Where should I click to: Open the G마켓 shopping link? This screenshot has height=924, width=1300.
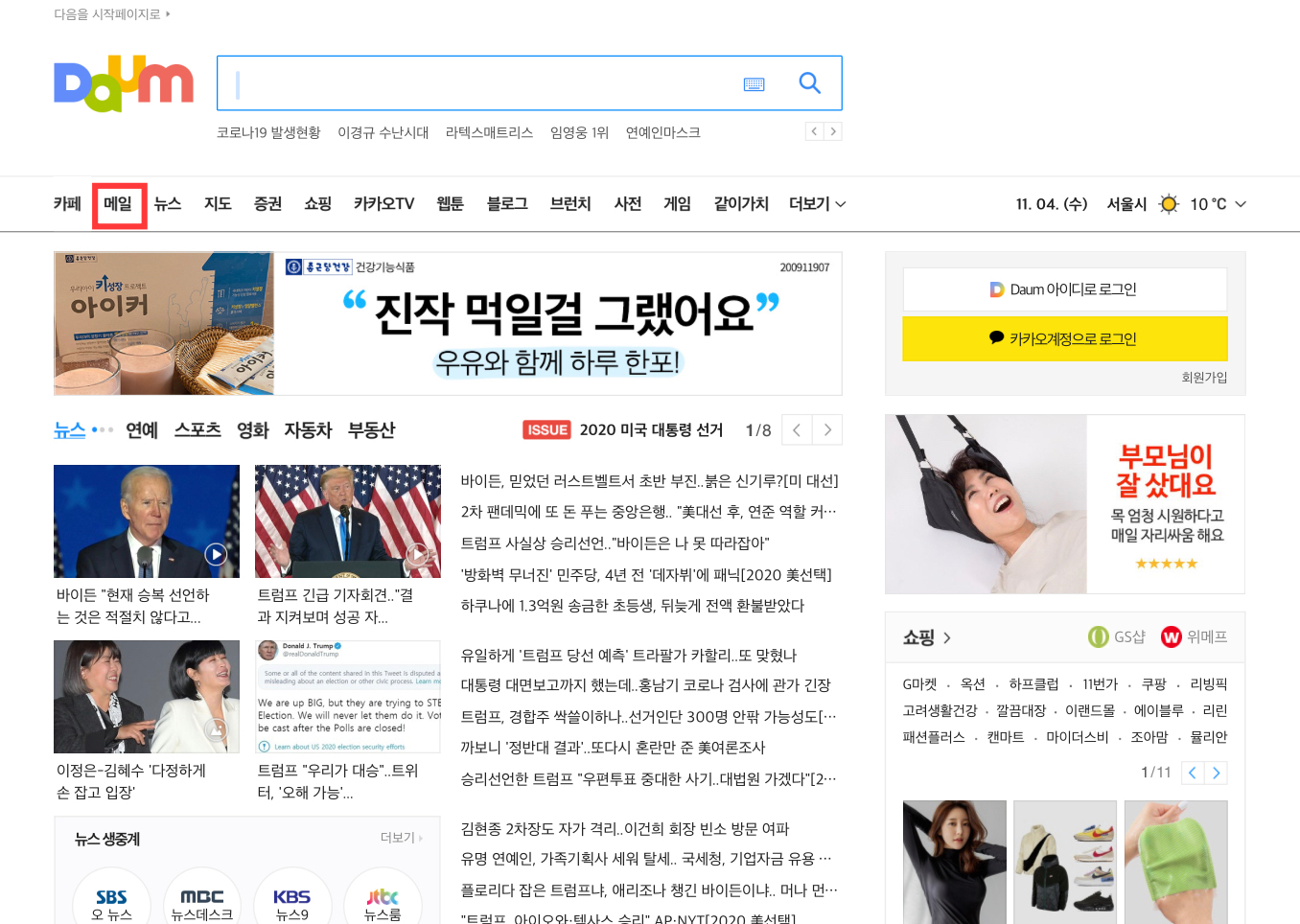919,684
